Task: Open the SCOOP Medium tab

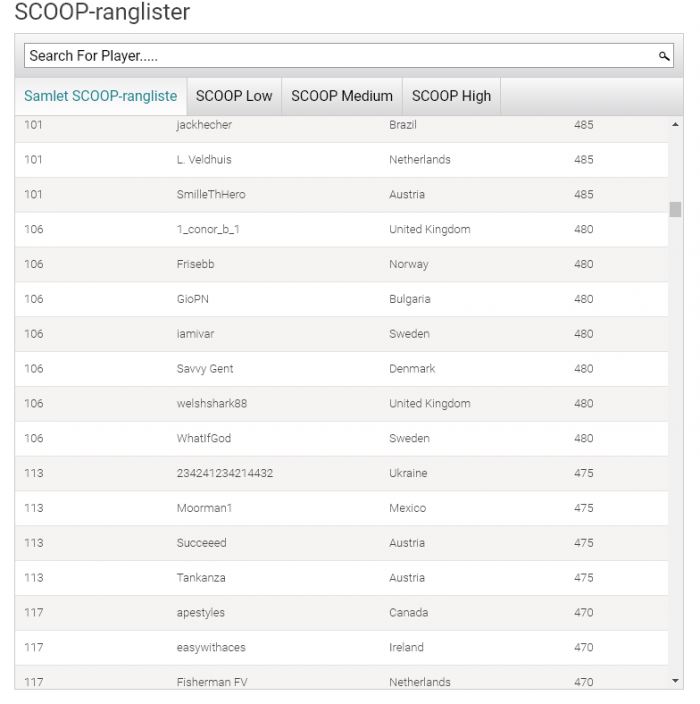Action: click(342, 96)
